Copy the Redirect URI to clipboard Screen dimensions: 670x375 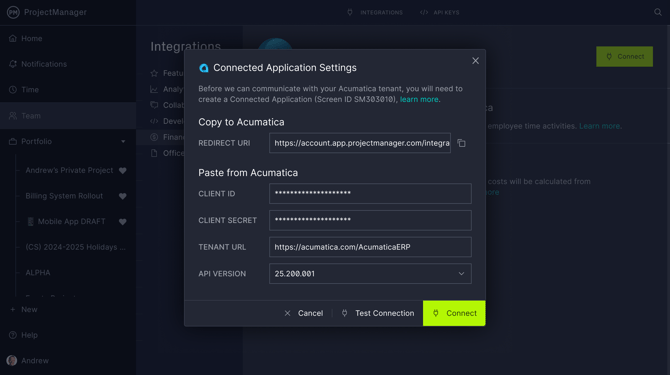coord(461,143)
